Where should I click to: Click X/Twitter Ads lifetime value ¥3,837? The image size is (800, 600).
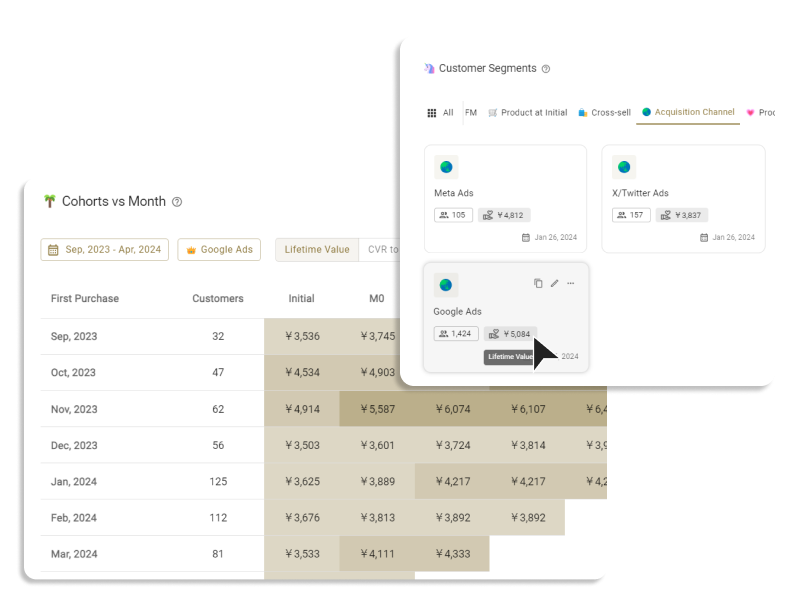(x=682, y=215)
